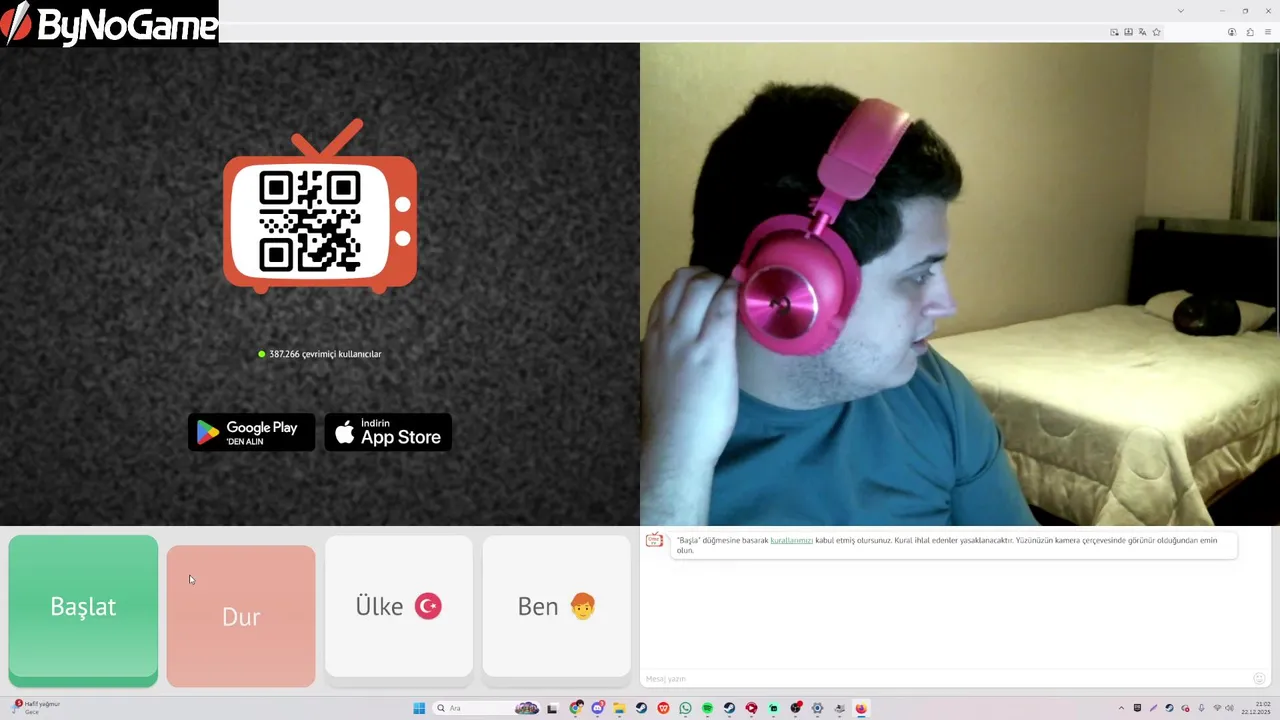Click the green Başlat button
Screen dimensions: 1280x720
pyautogui.click(x=83, y=610)
